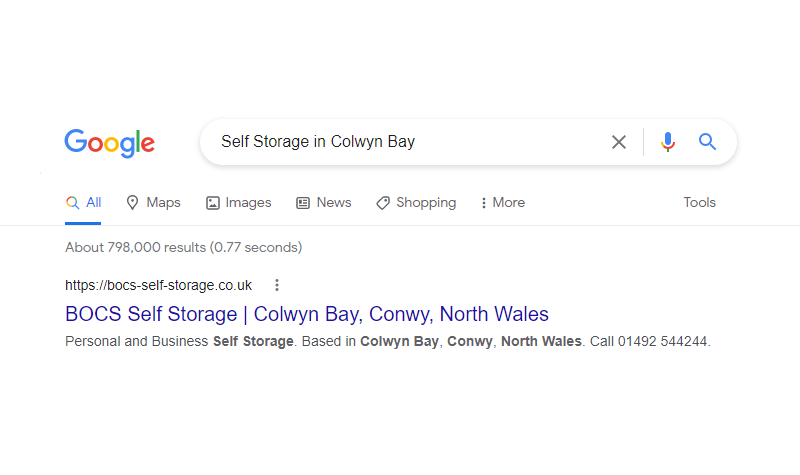Image resolution: width=800 pixels, height=475 pixels.
Task: Clear the search query with the X icon
Action: click(x=619, y=142)
